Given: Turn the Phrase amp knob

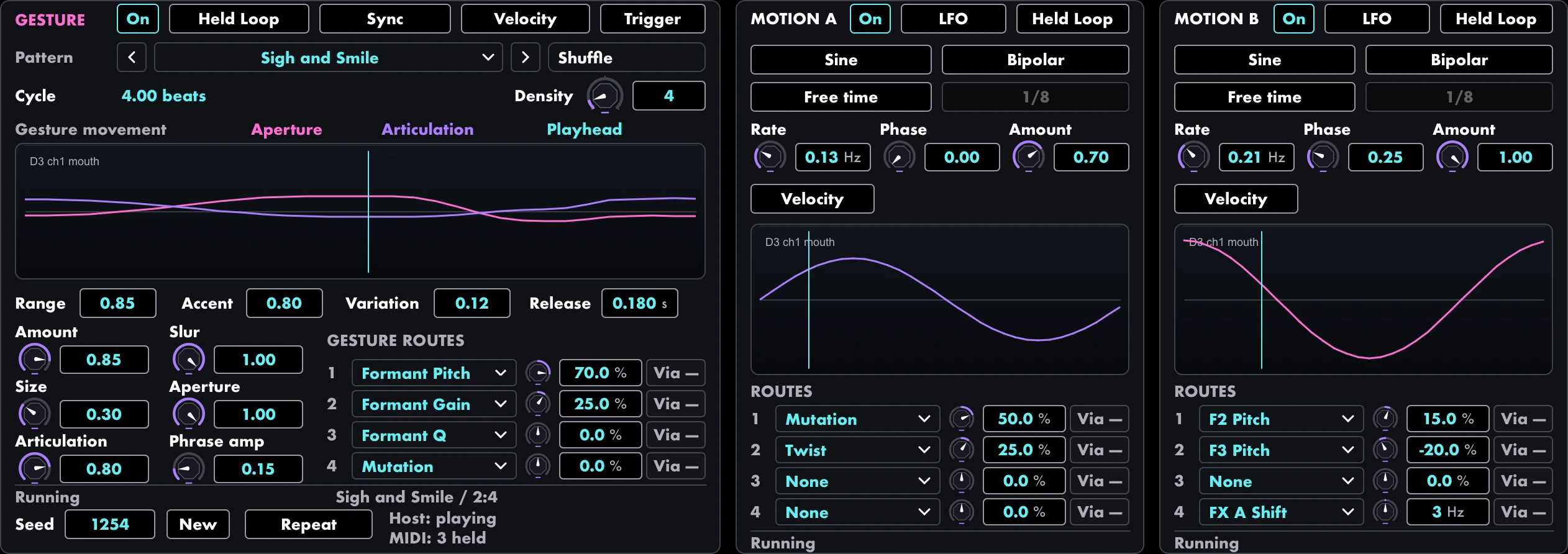Looking at the screenshot, I should coord(189,469).
